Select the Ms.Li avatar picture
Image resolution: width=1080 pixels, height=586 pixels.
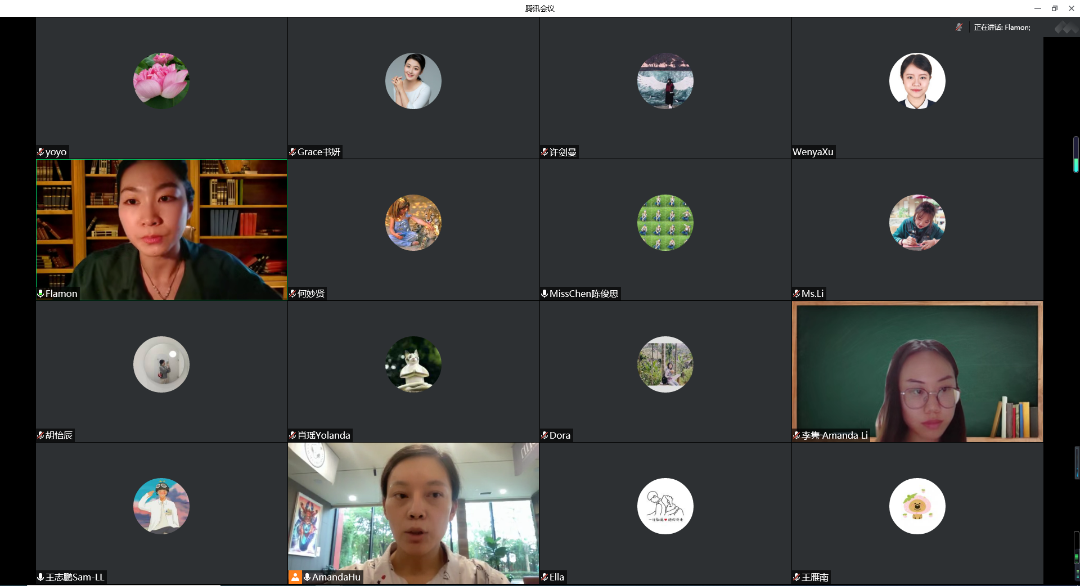tap(917, 222)
